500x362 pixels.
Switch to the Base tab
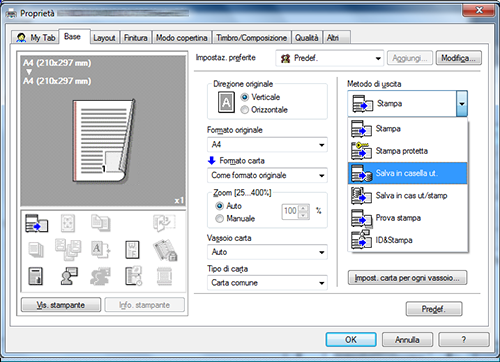pos(74,36)
